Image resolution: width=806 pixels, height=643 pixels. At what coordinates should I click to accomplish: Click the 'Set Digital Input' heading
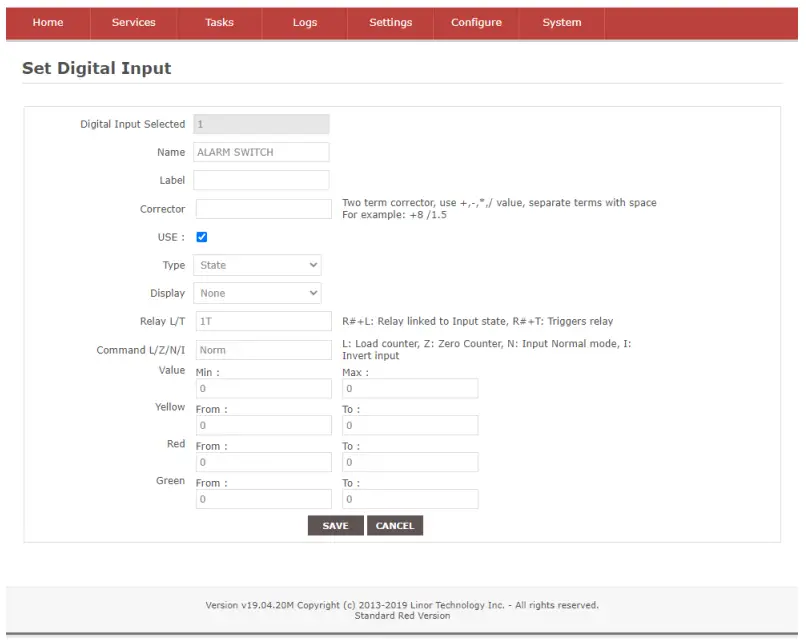(x=97, y=68)
